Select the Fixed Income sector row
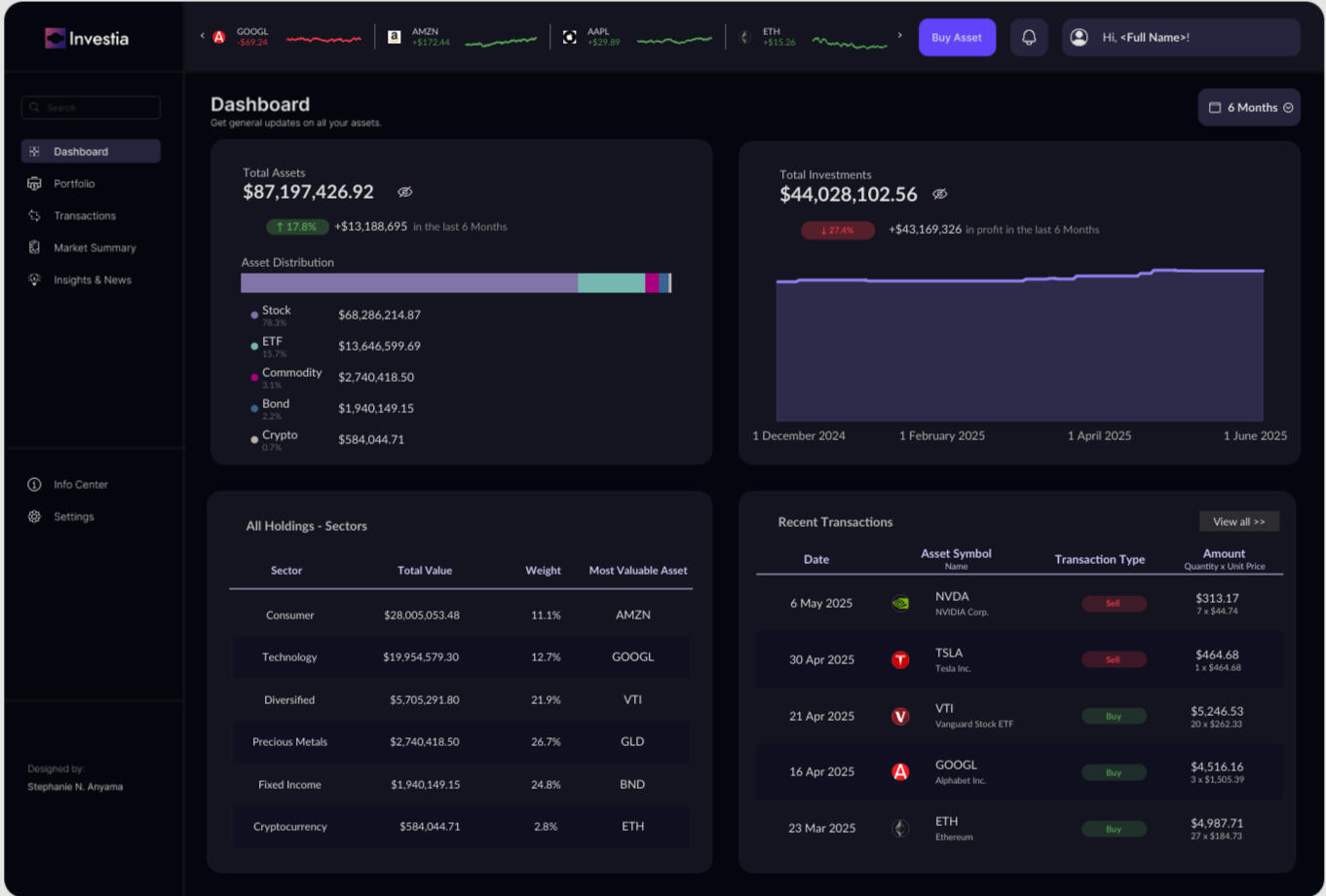The width and height of the screenshot is (1326, 896). [460, 784]
